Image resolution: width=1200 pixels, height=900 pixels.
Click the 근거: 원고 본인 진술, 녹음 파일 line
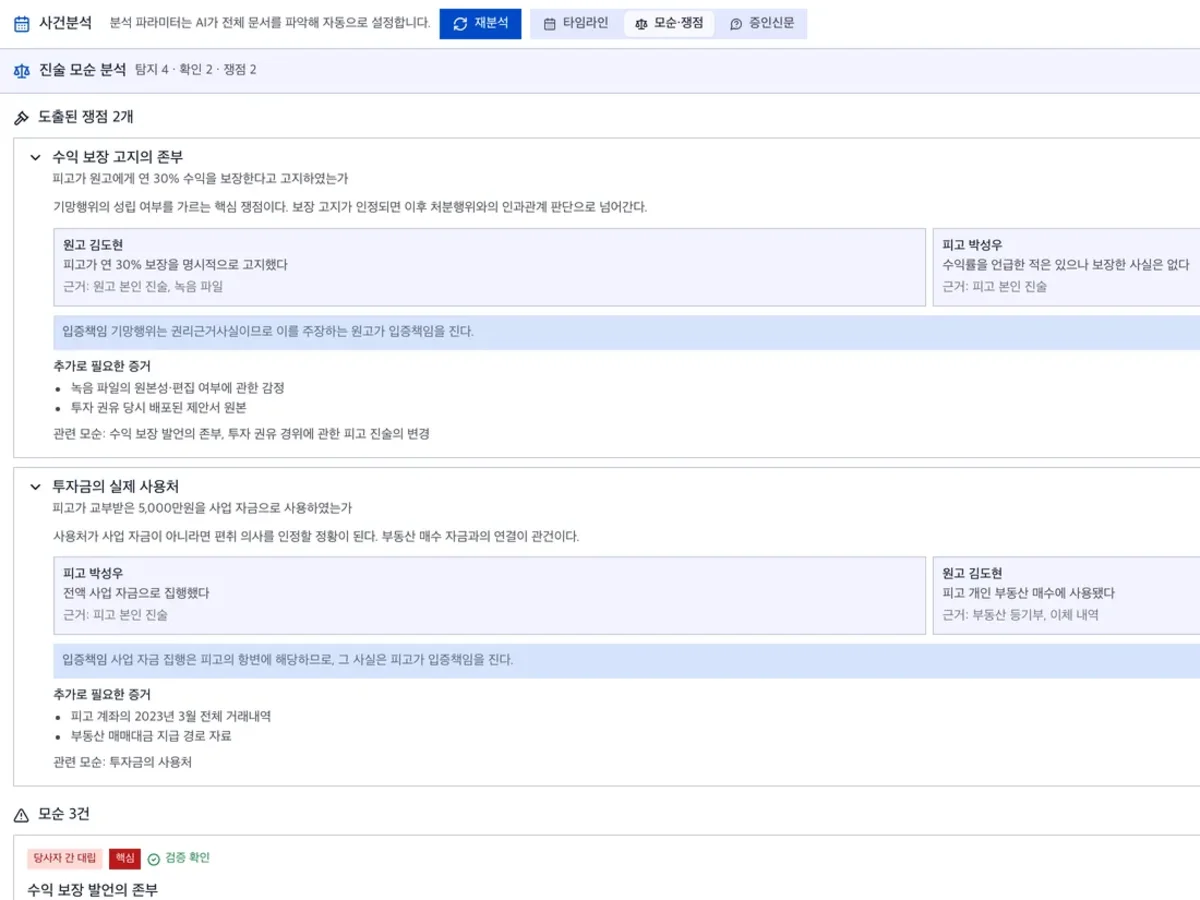143,287
